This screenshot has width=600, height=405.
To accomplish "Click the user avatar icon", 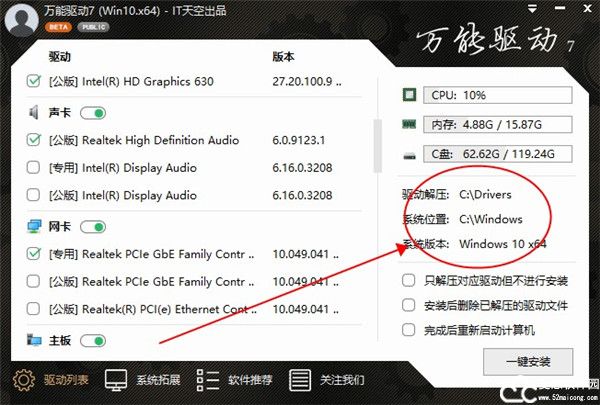I will click(x=21, y=19).
